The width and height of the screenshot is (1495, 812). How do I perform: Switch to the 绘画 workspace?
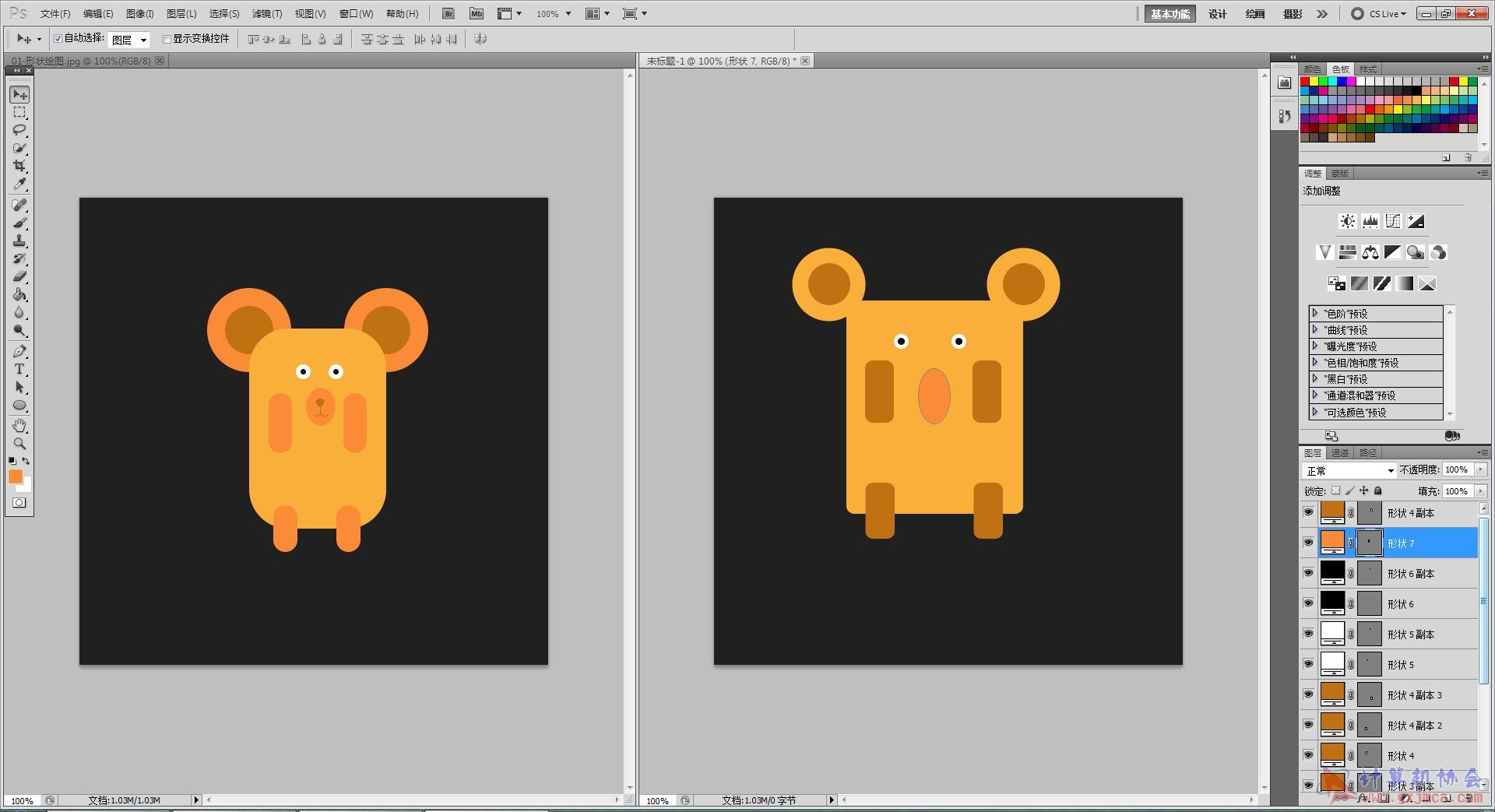[1255, 14]
